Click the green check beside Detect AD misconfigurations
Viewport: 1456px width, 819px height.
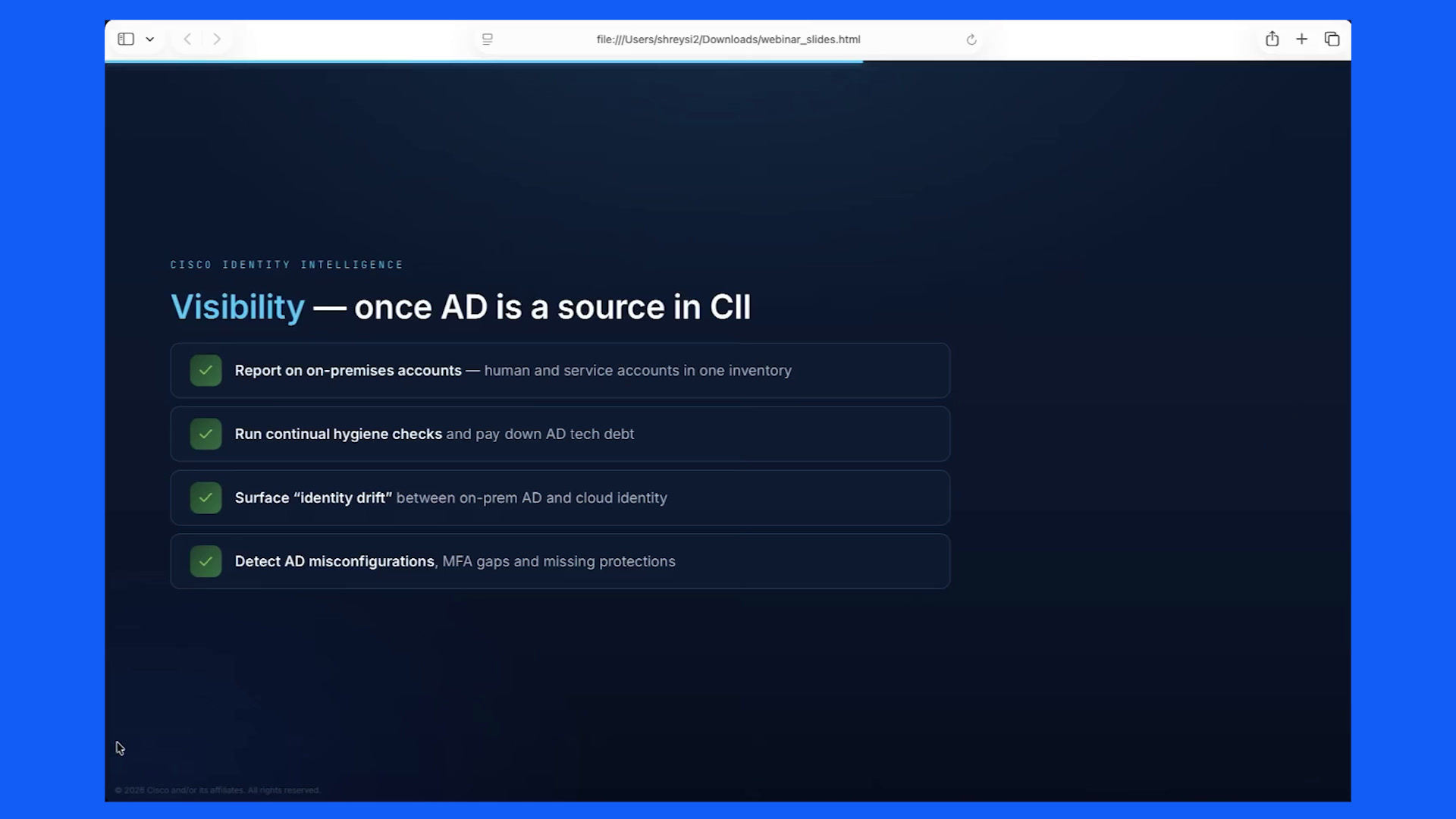click(206, 561)
